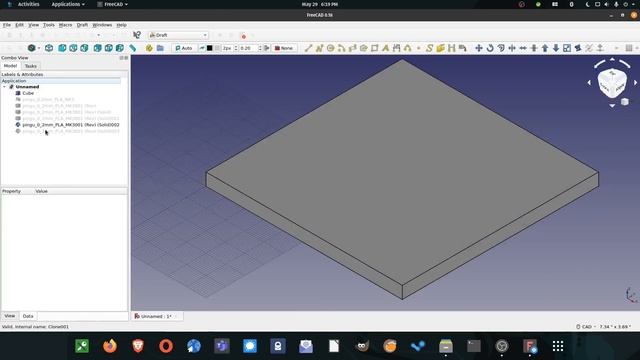Open the Tools menu
The width and height of the screenshot is (640, 360).
pos(49,25)
